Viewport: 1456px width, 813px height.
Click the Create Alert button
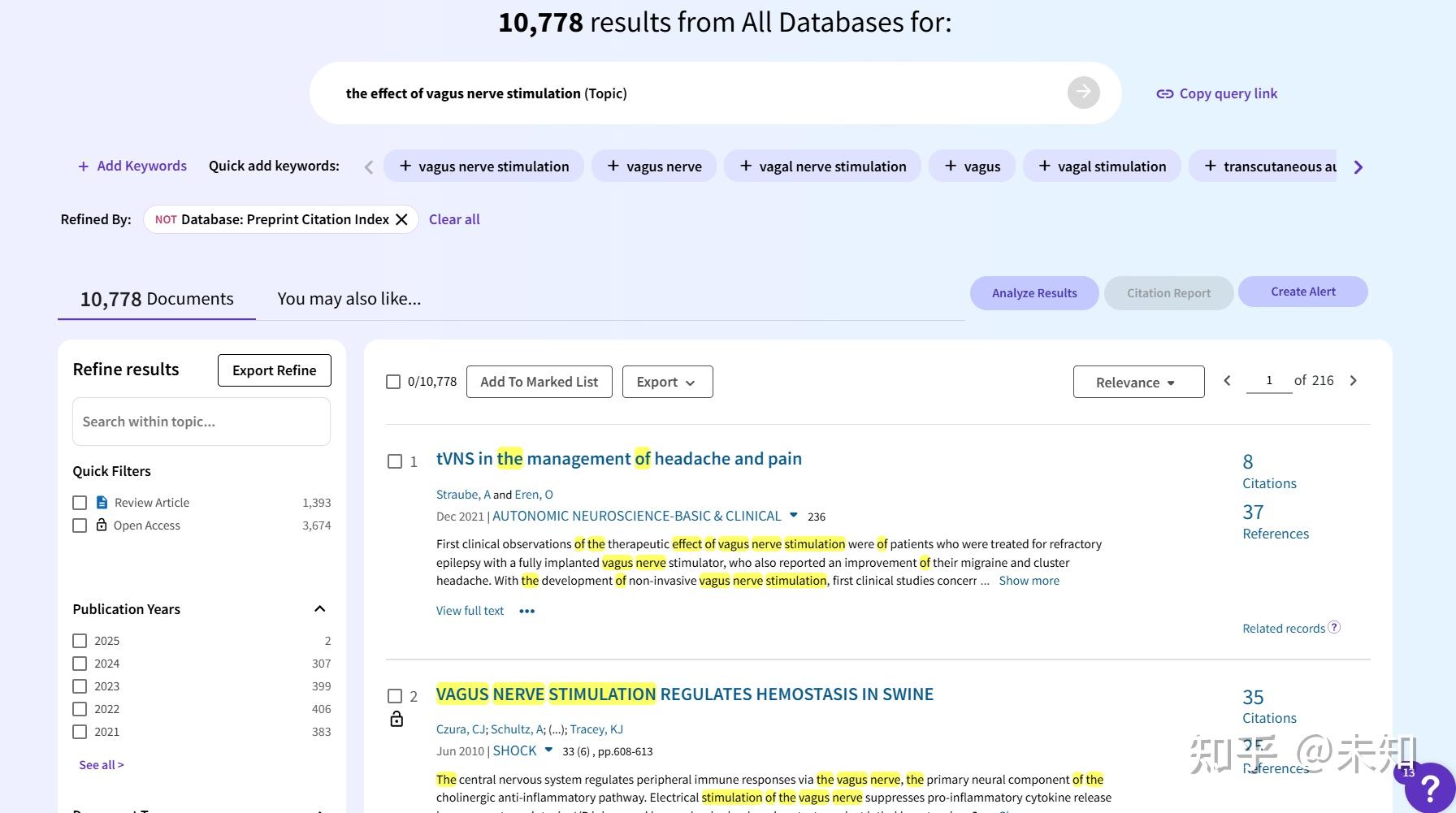click(x=1302, y=291)
